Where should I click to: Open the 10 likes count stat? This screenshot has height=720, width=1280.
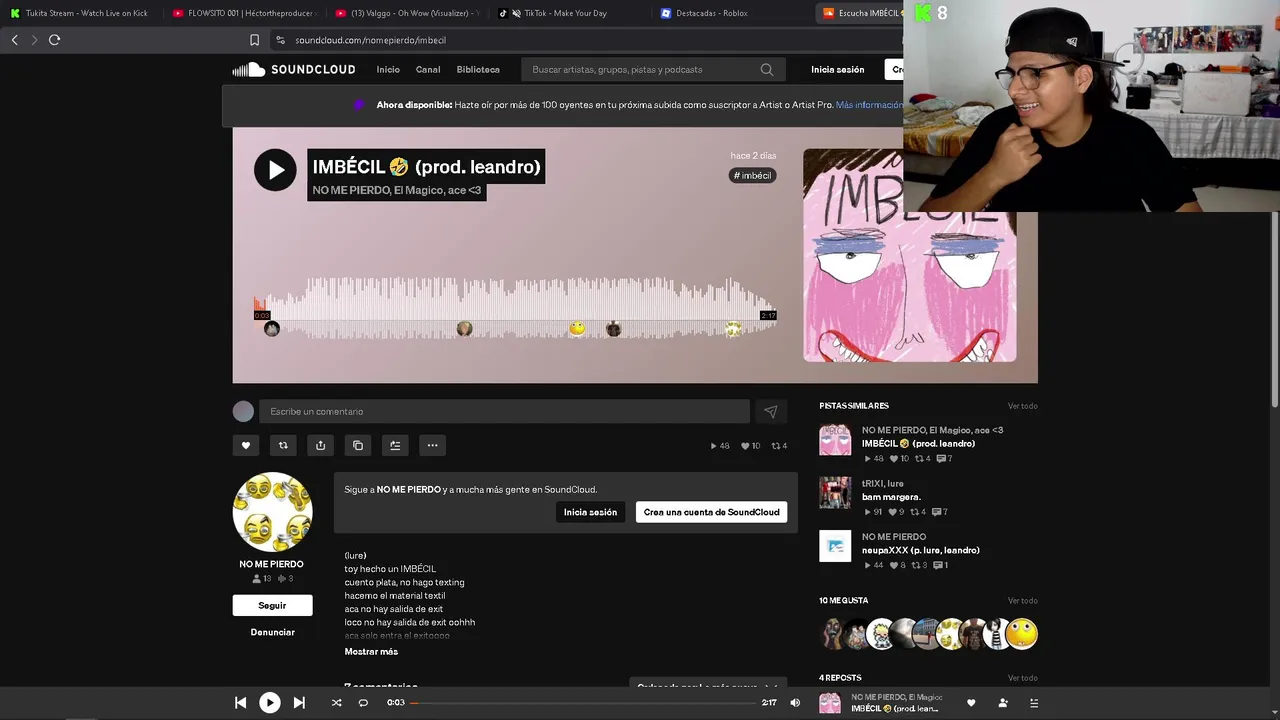(x=750, y=446)
